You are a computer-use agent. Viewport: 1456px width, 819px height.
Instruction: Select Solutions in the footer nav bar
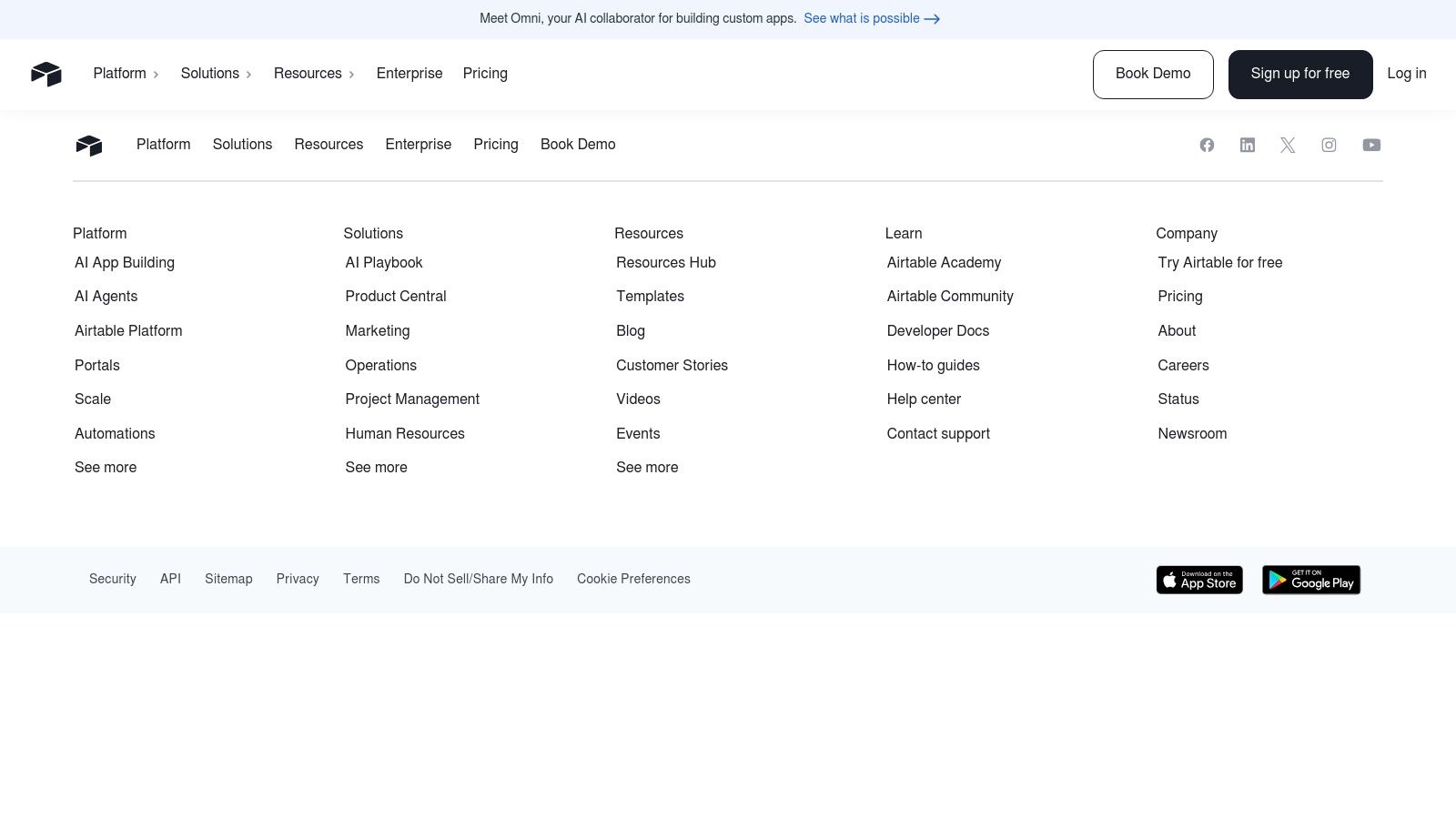242,145
